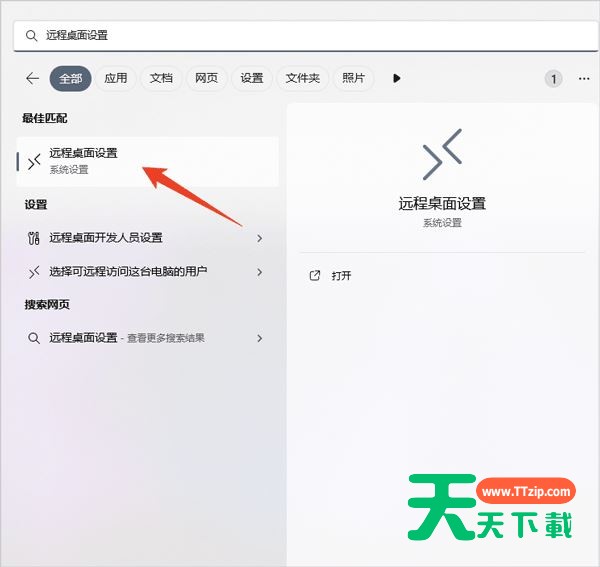Open the 远程桌面设置 best match result
600x567 pixels.
tap(148, 161)
